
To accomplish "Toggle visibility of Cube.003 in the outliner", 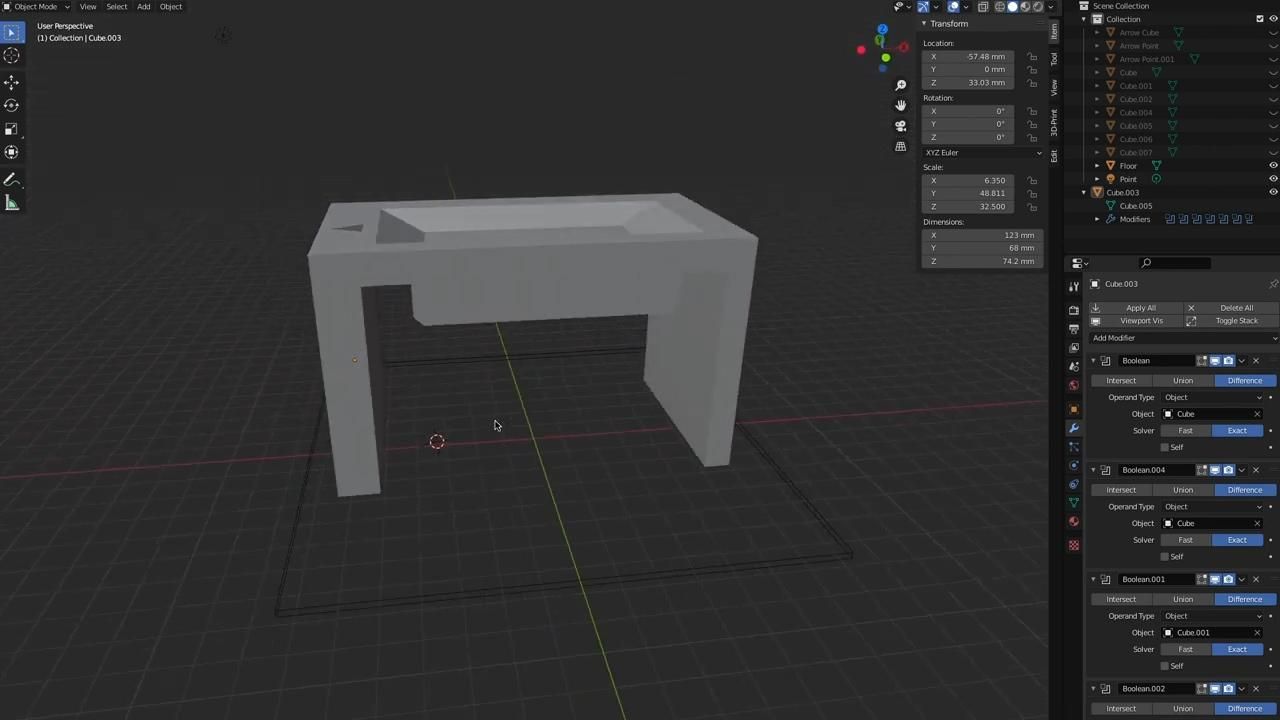I will [x=1273, y=192].
